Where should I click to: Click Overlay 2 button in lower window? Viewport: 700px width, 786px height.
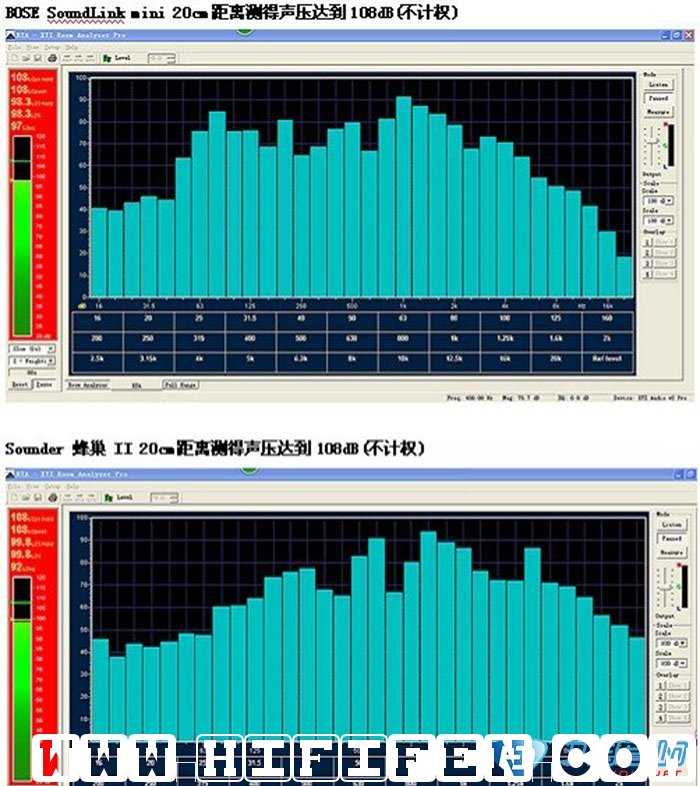[661, 696]
